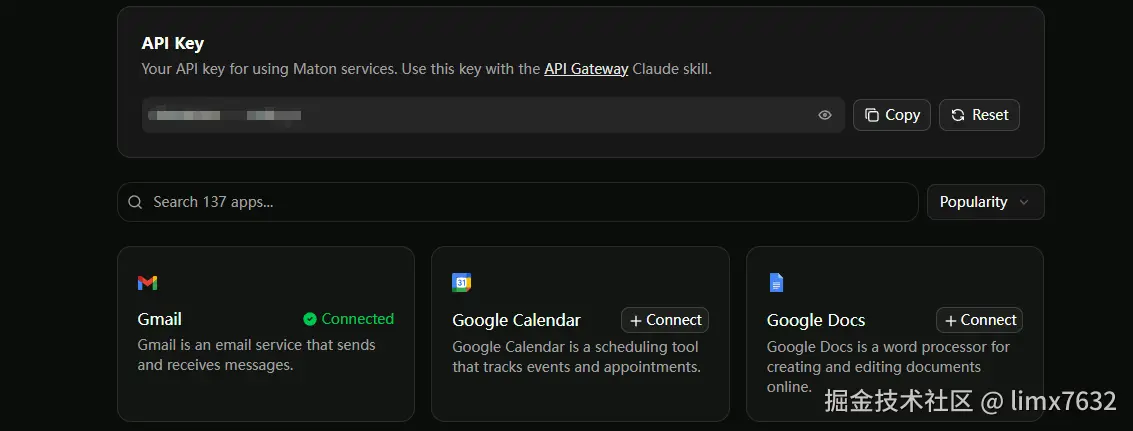This screenshot has height=431, width=1133.
Task: Click the Gmail envelope icon
Action: point(147,283)
